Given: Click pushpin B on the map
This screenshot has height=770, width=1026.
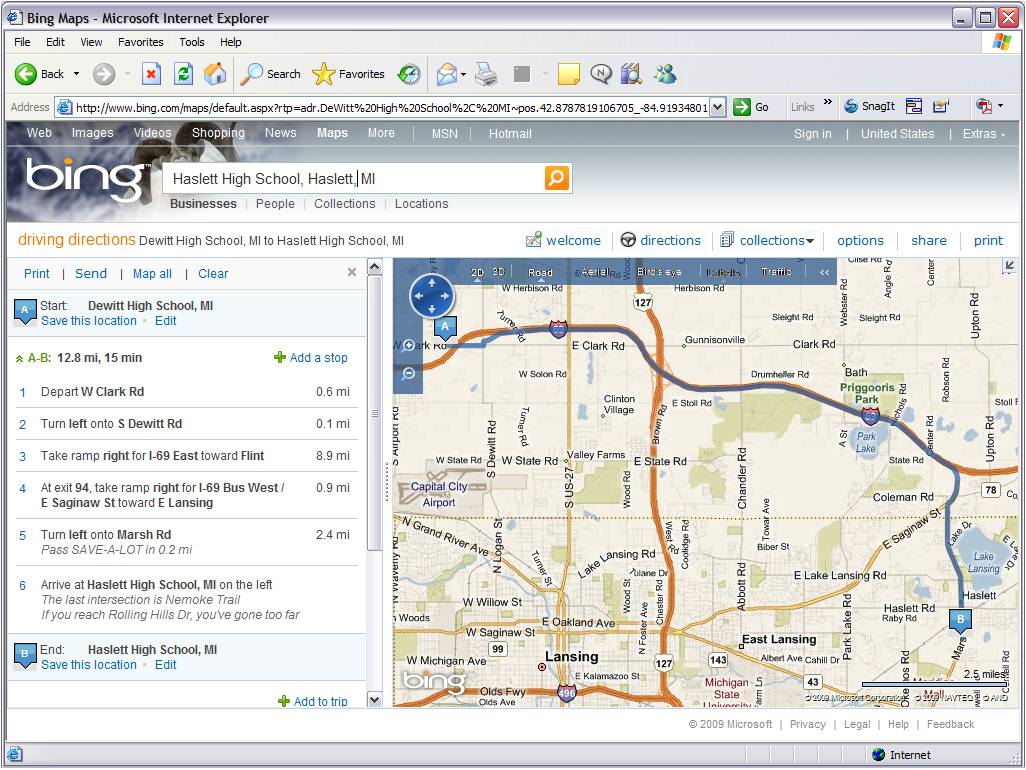Looking at the screenshot, I should coord(960,620).
